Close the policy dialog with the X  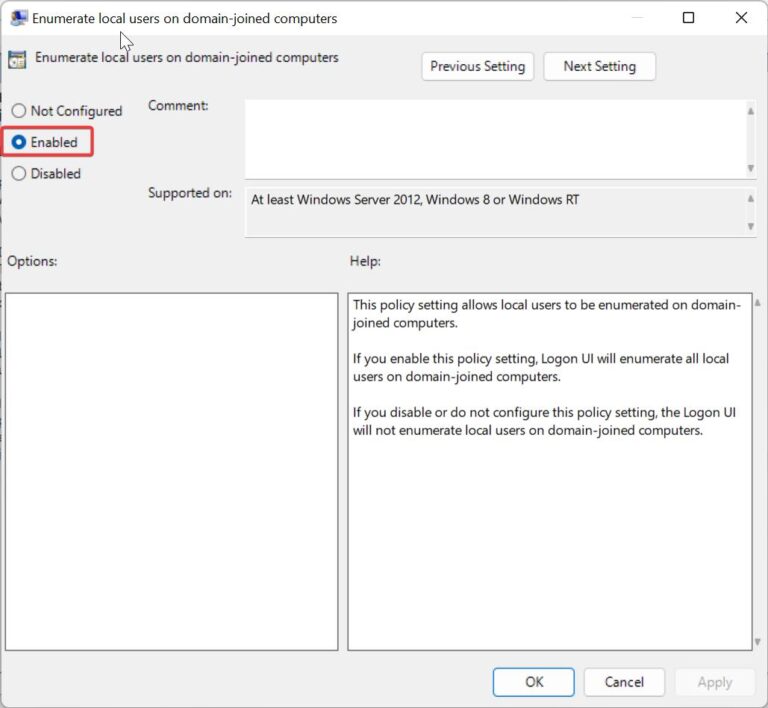tap(741, 18)
